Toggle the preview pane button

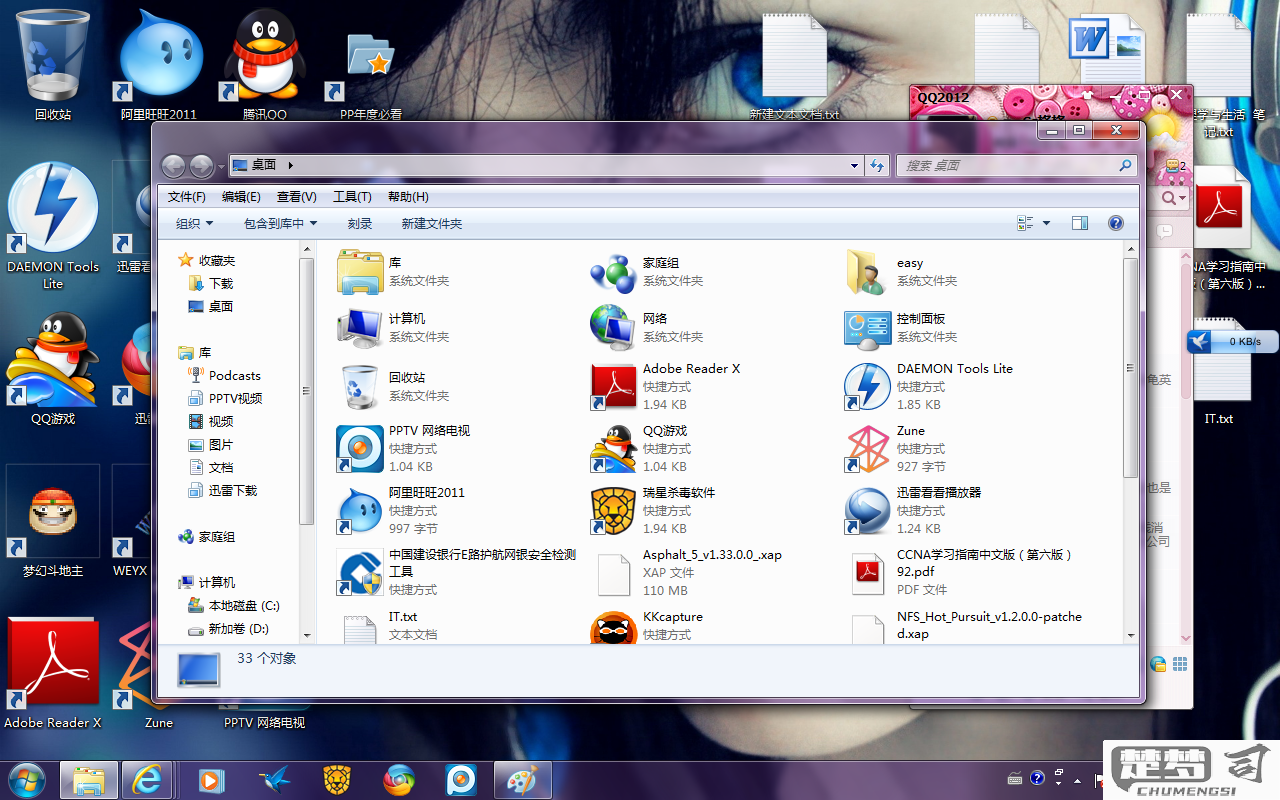pos(1080,223)
